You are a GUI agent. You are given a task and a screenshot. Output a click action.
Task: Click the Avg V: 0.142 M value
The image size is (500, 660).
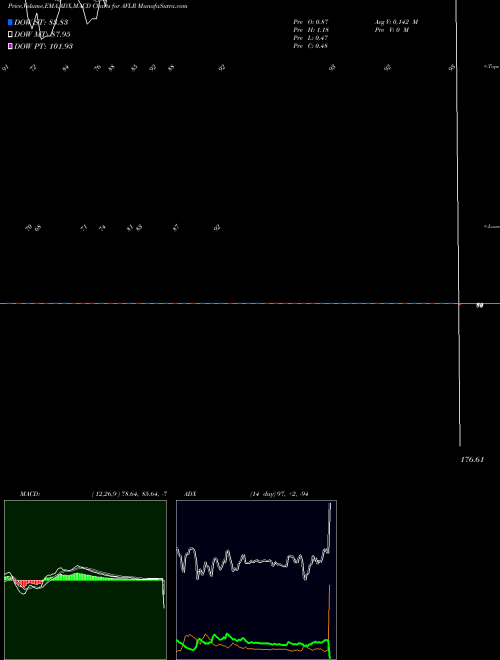(x=396, y=22)
